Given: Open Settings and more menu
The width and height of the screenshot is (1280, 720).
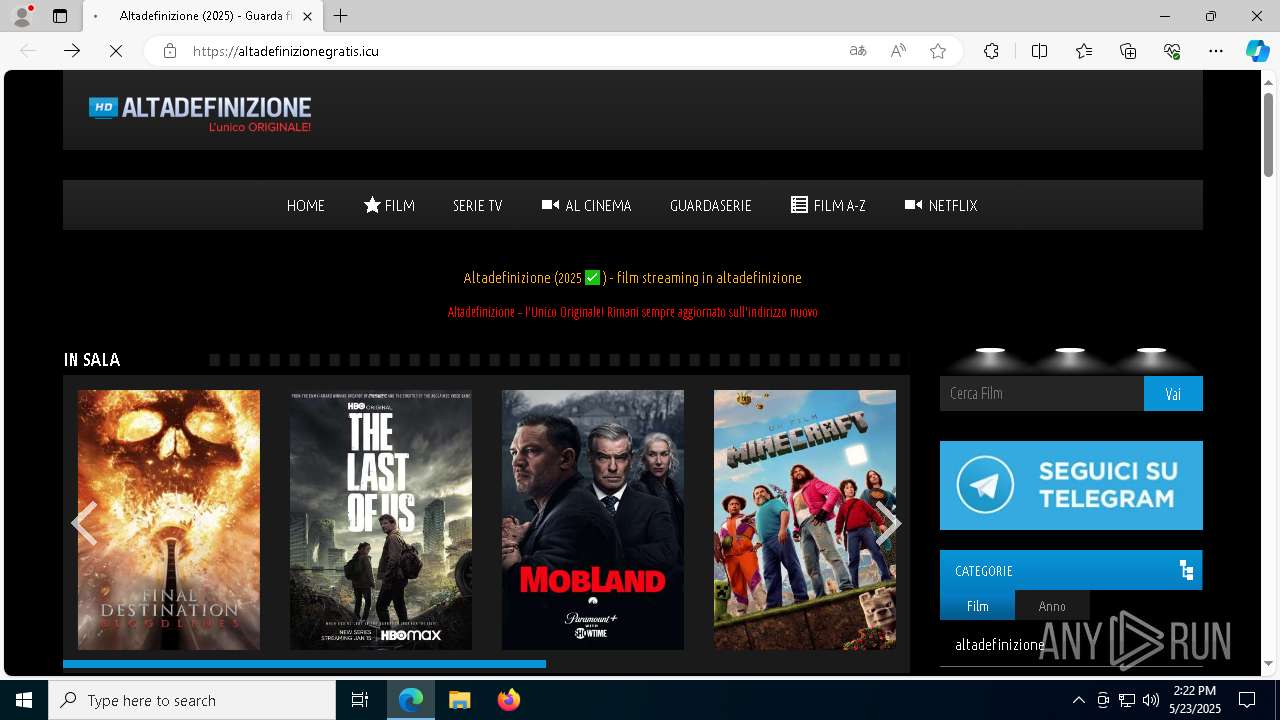Looking at the screenshot, I should click(1216, 51).
